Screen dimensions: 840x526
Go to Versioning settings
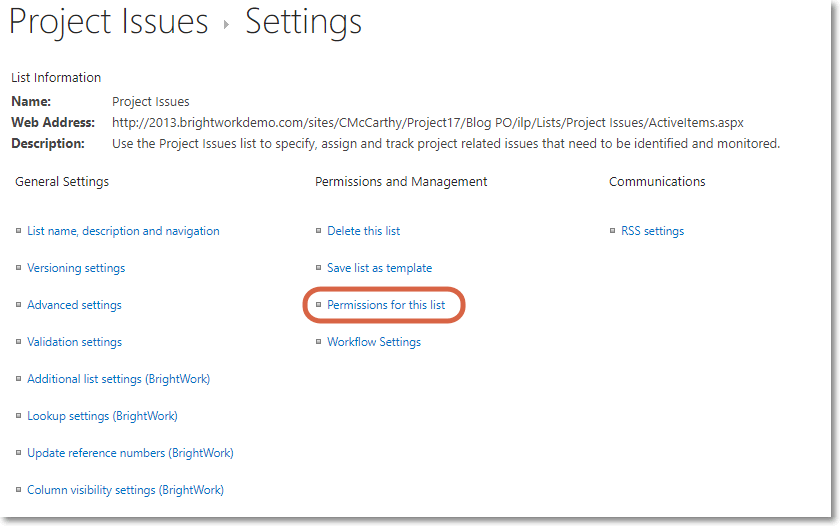click(x=76, y=268)
